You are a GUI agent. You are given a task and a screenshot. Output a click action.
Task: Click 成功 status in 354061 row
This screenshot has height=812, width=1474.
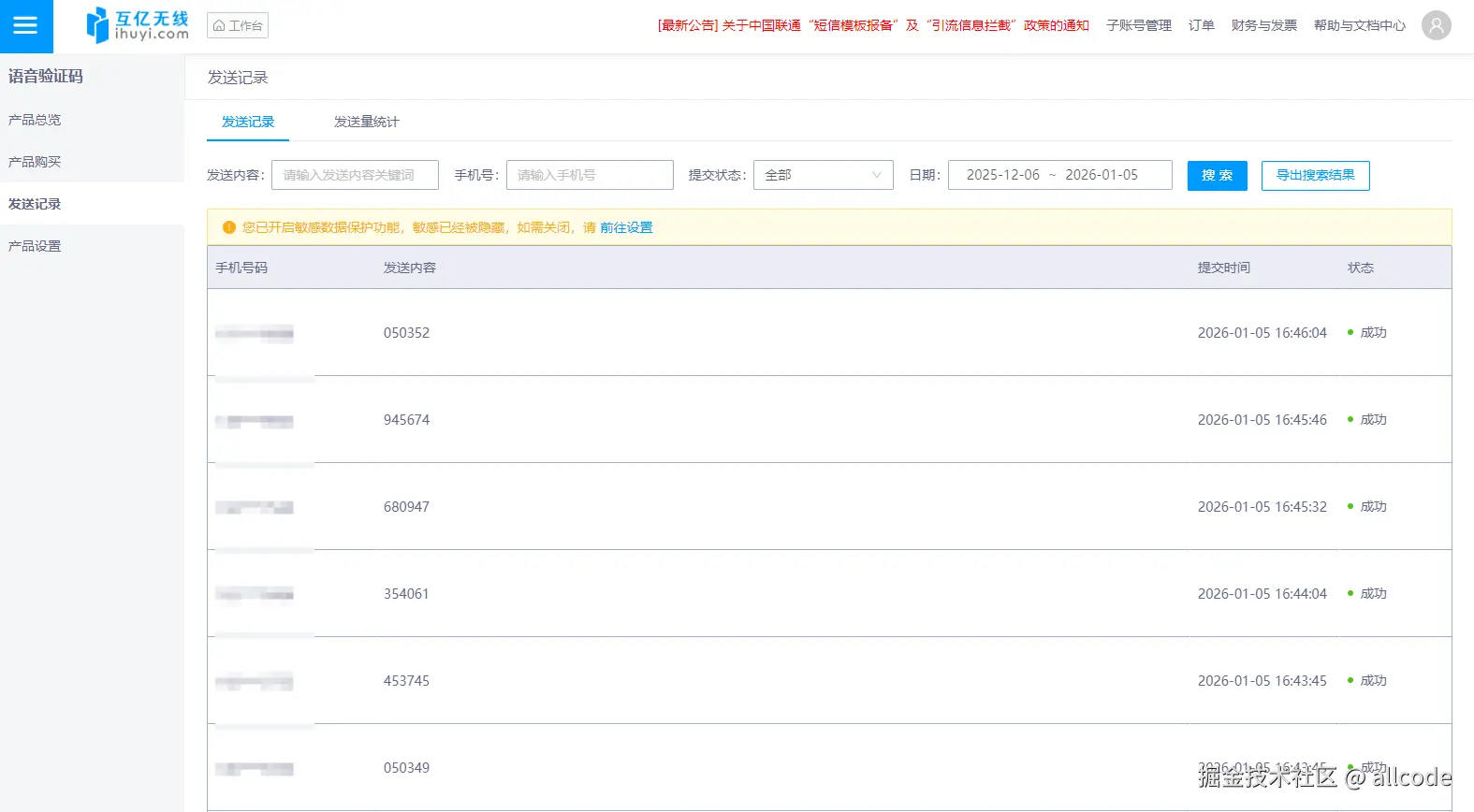[1373, 594]
